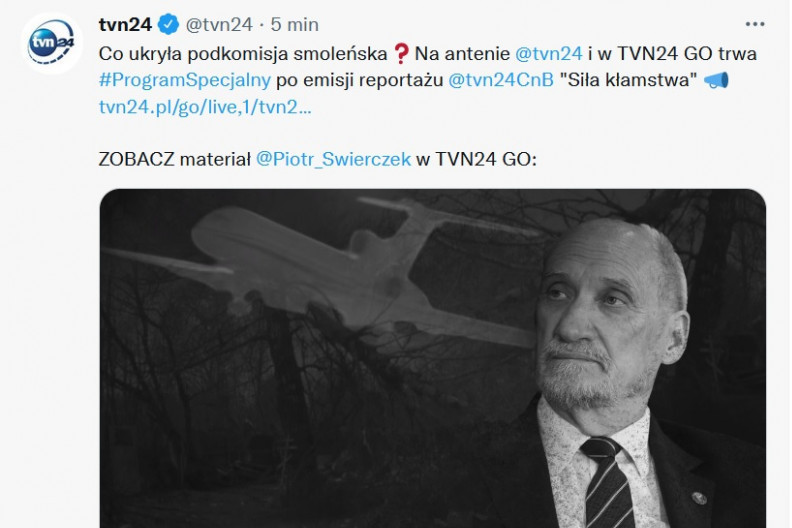Open the tvn24 display name in tweet header
This screenshot has height=528, width=792.
tap(125, 24)
